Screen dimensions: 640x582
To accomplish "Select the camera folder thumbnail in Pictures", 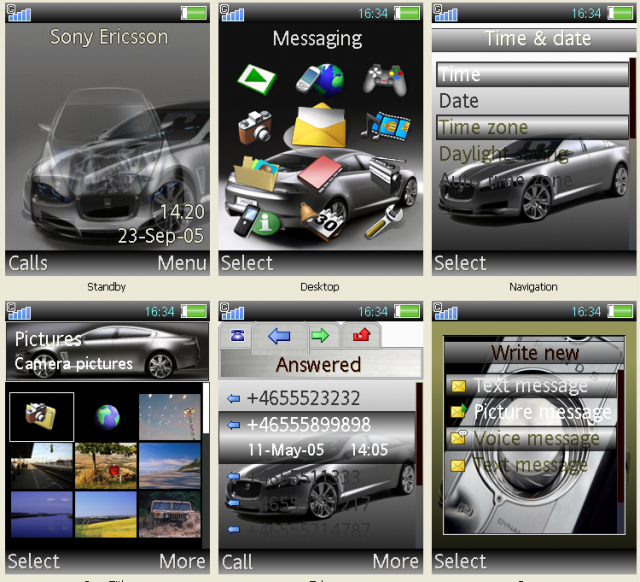I will [x=42, y=417].
